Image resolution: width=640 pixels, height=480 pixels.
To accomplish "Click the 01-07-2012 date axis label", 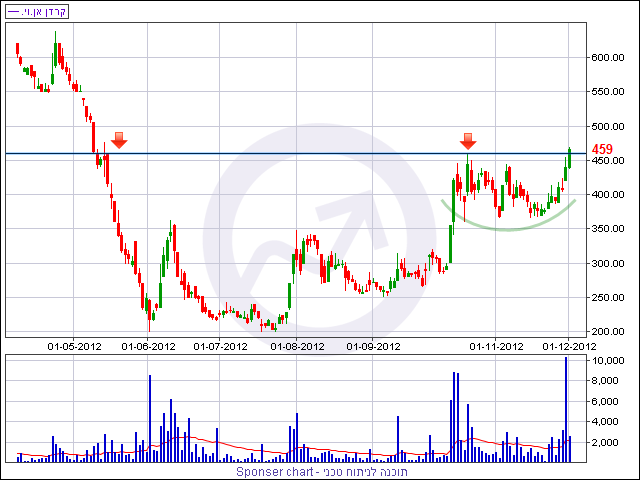I will (x=220, y=347).
